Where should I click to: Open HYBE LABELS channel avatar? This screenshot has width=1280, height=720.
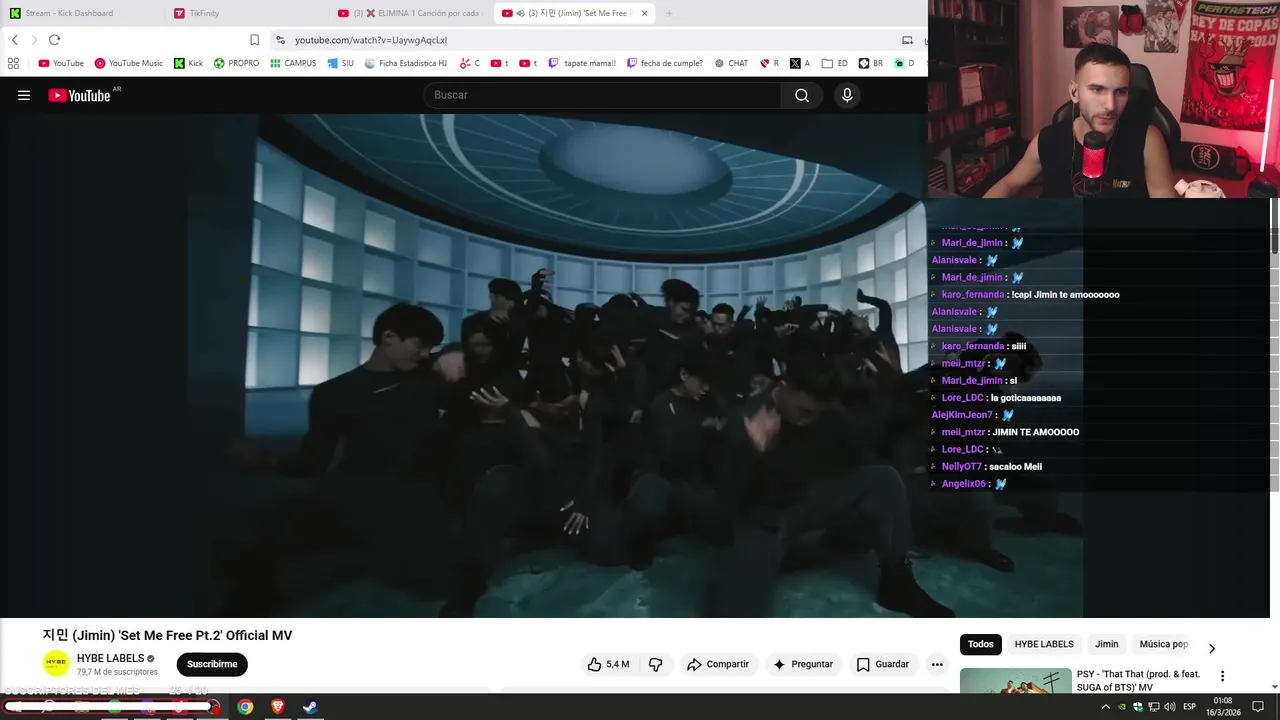[x=56, y=663]
